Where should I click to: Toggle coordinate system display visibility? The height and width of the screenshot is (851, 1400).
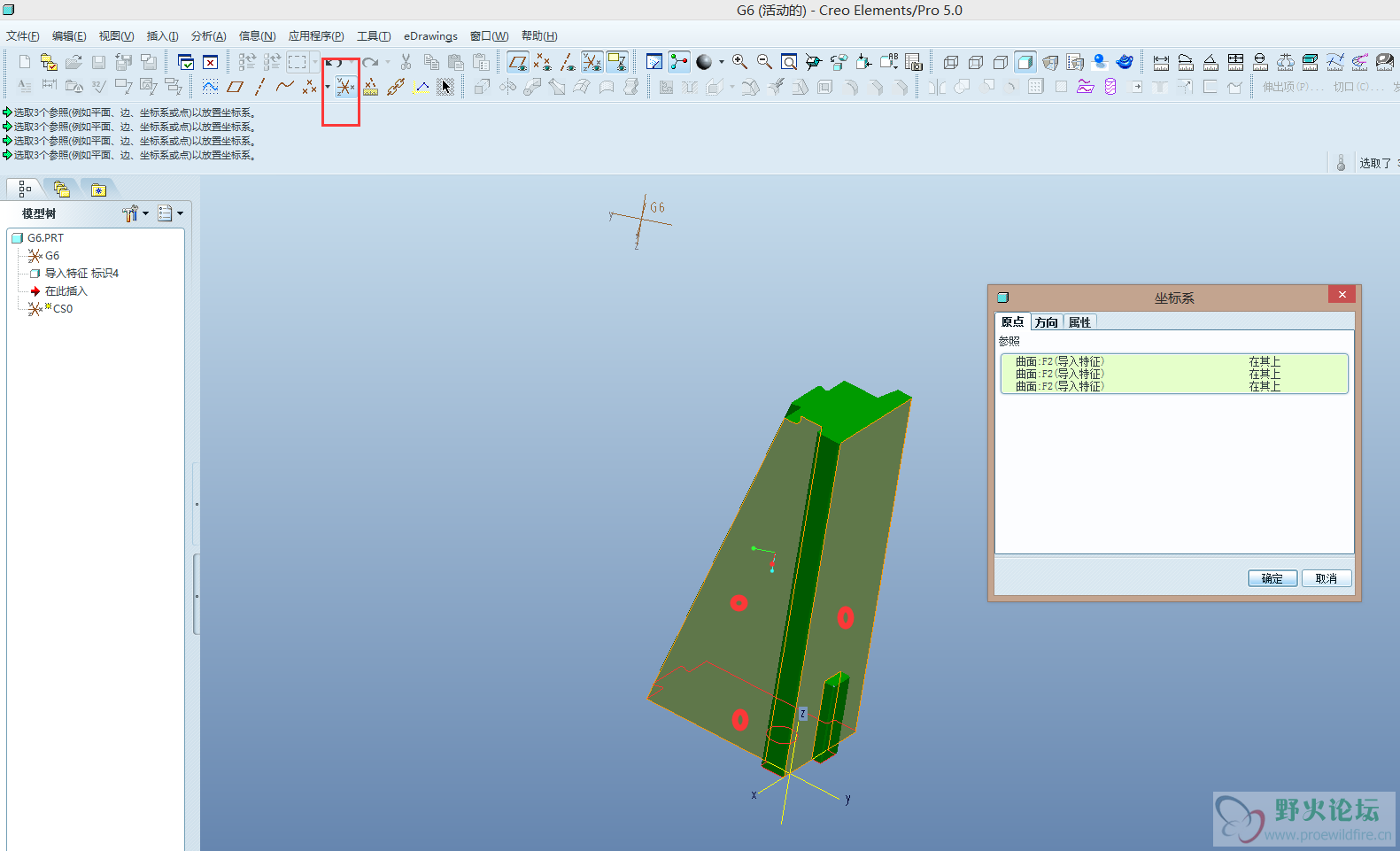[x=592, y=62]
